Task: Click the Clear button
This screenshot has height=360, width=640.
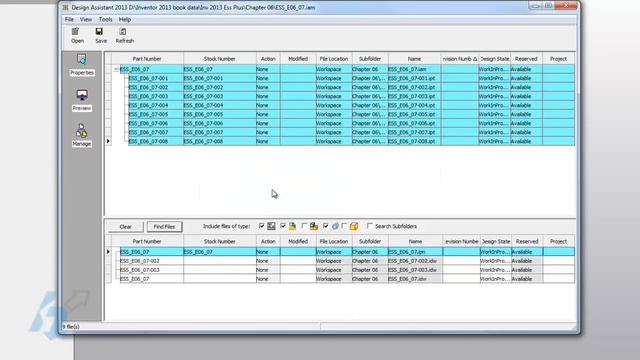Action: point(125,227)
